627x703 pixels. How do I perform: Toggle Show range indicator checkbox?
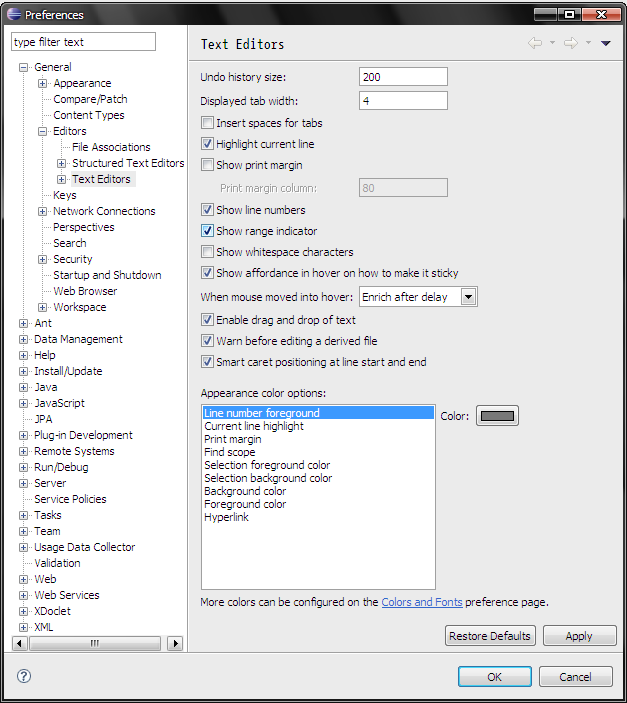coord(207,231)
